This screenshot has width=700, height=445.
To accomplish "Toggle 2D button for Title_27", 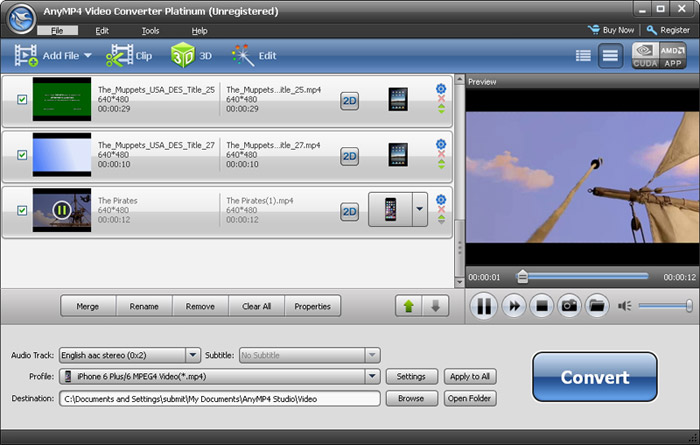I will click(349, 156).
